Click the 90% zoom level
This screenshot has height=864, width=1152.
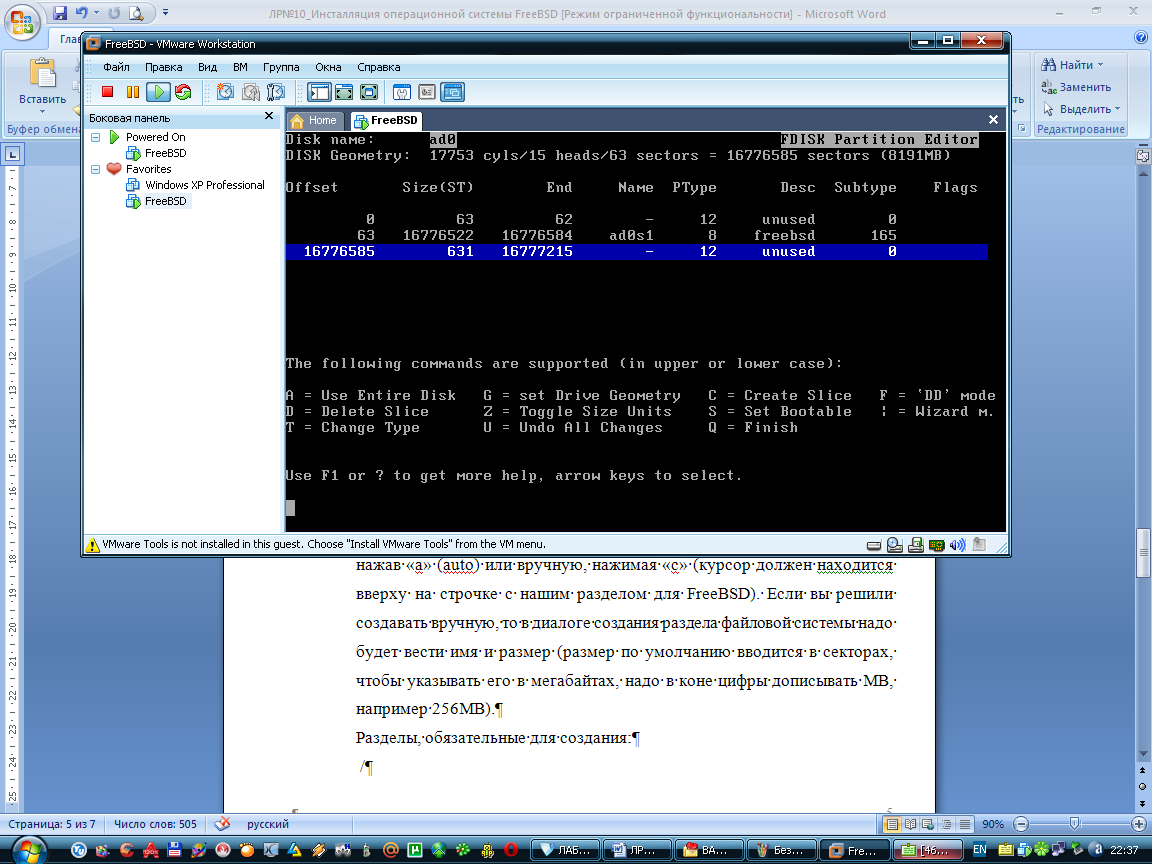coord(993,824)
